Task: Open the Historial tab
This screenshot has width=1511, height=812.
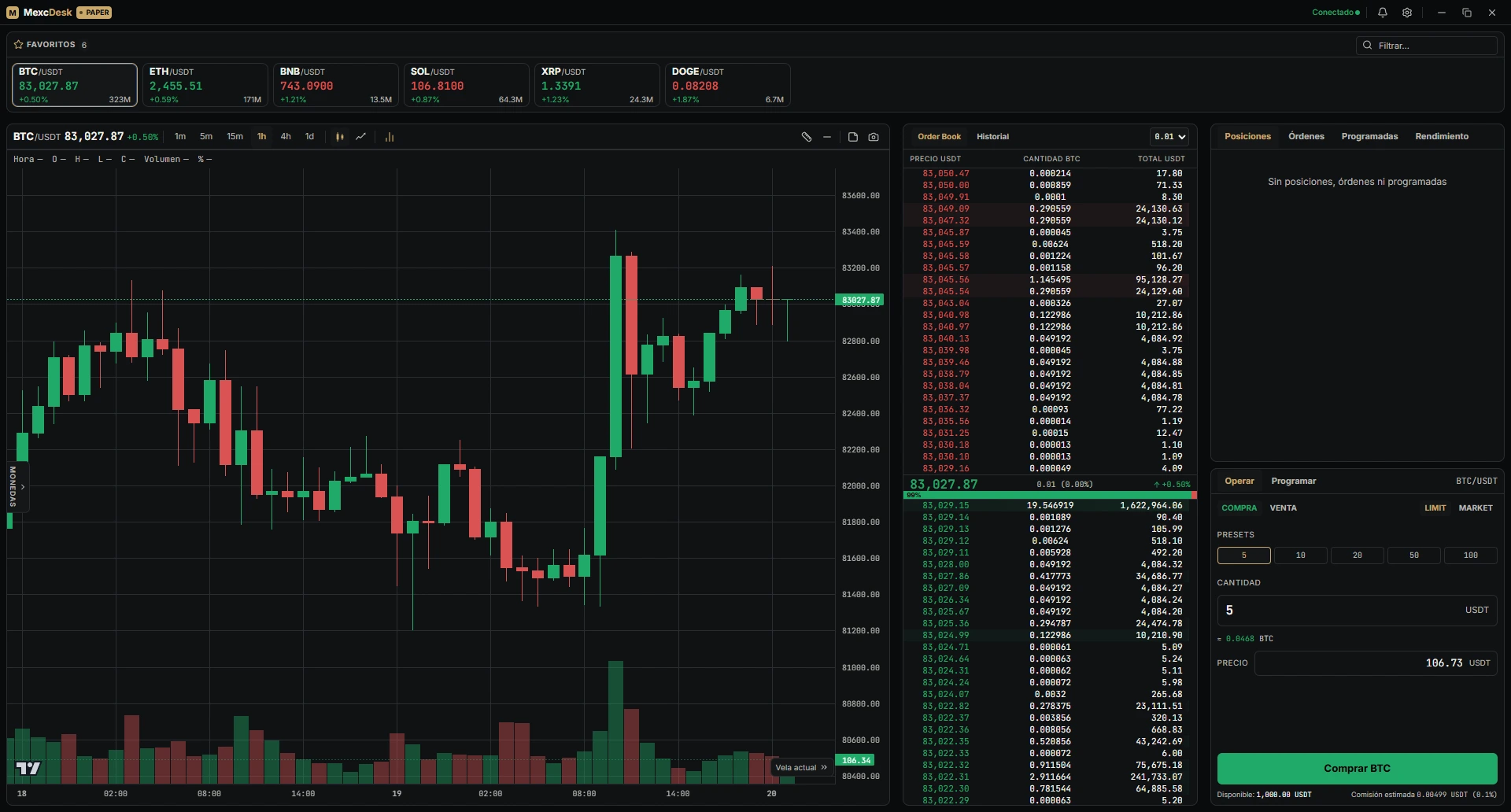Action: tap(992, 137)
